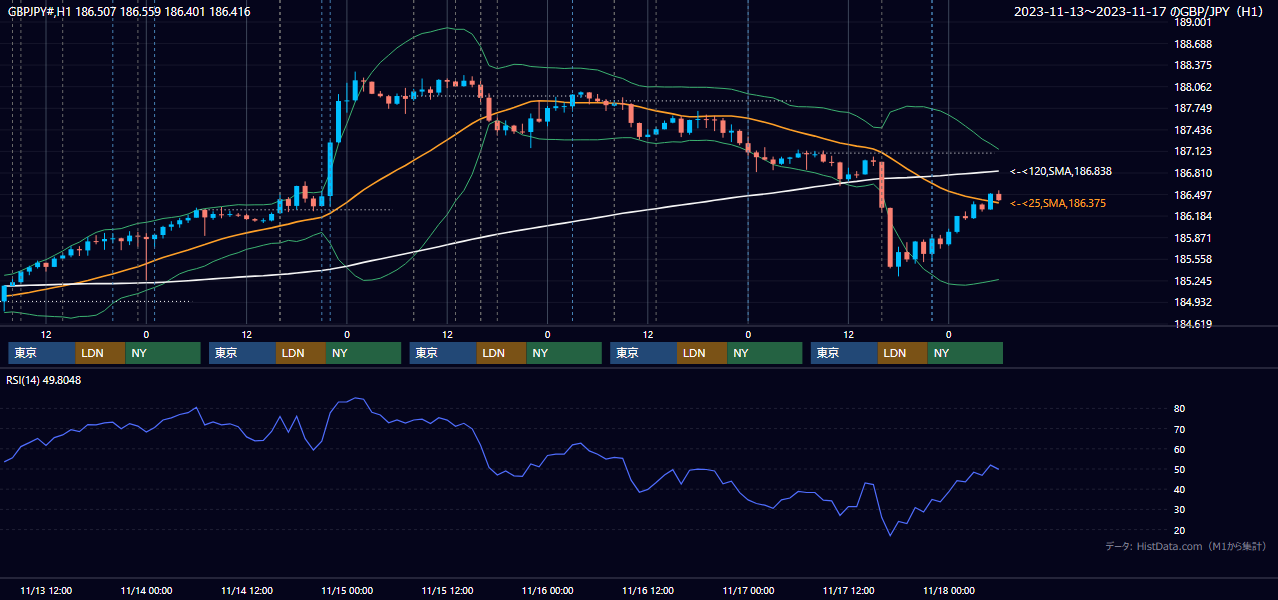Select the RSI 60 axis value
The width and height of the screenshot is (1278, 600).
(x=1180, y=449)
